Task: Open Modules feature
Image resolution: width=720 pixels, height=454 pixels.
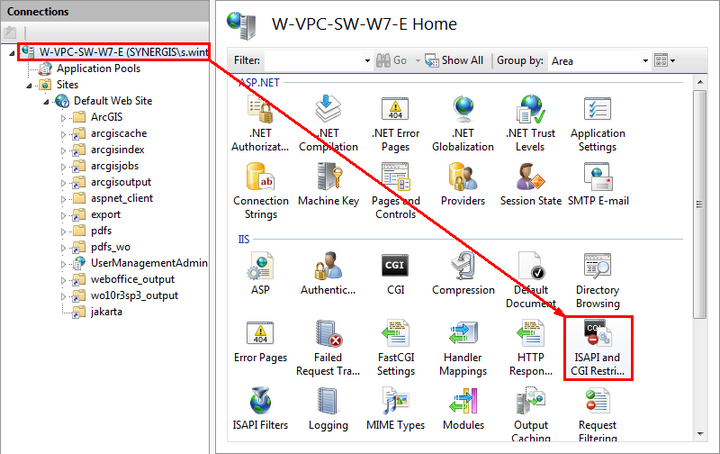Action: pos(463,409)
